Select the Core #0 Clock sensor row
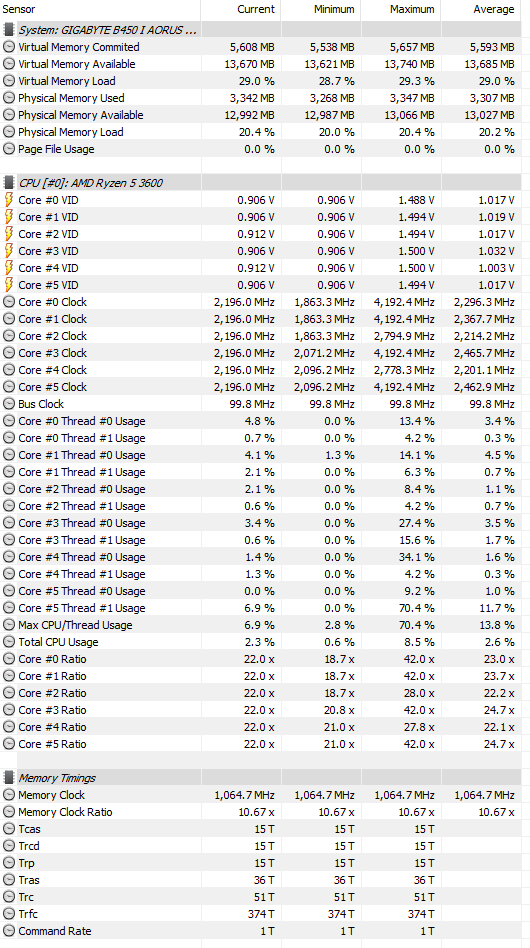 pyautogui.click(x=260, y=302)
